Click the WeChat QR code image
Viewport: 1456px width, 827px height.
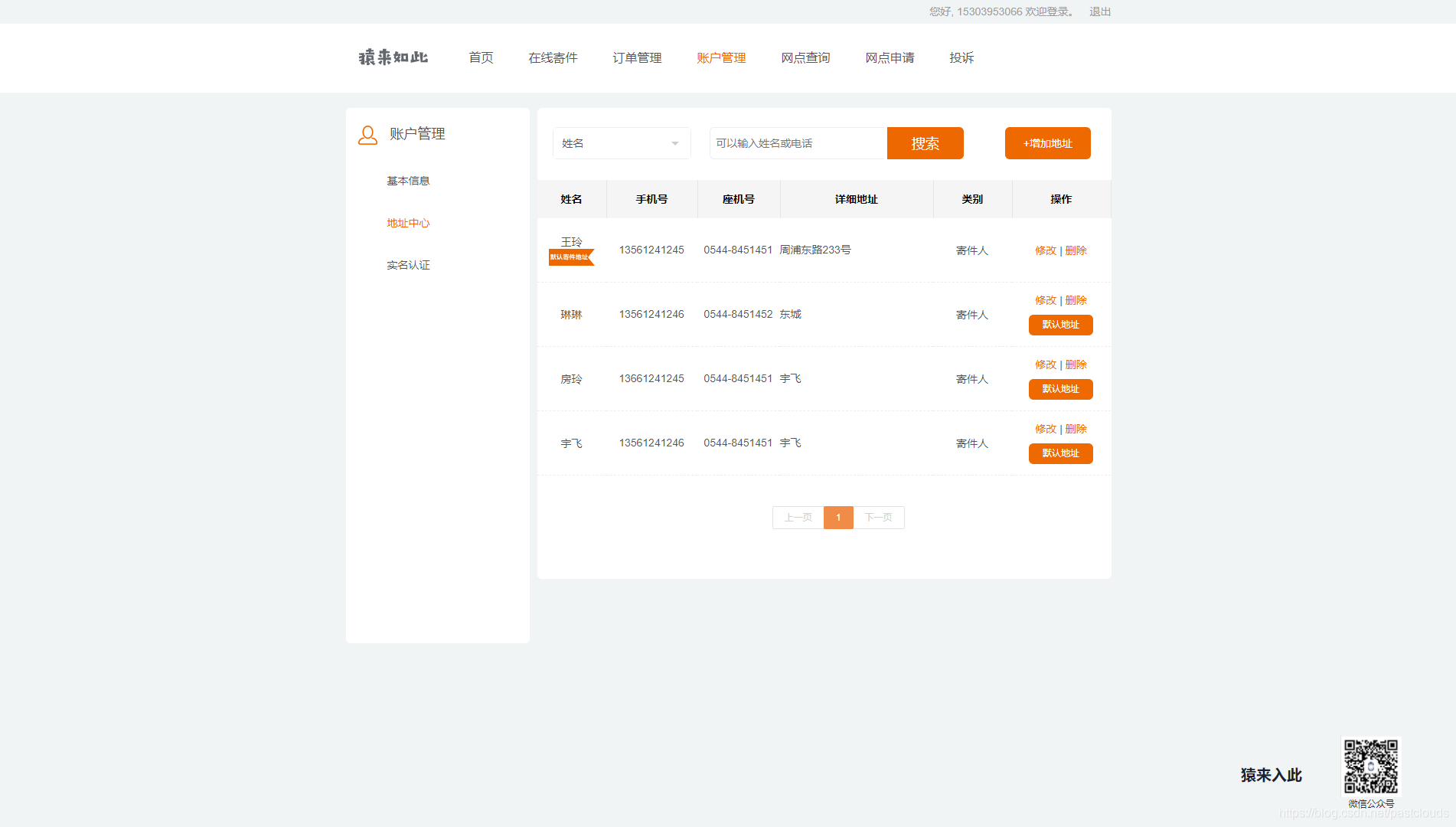pyautogui.click(x=1371, y=766)
